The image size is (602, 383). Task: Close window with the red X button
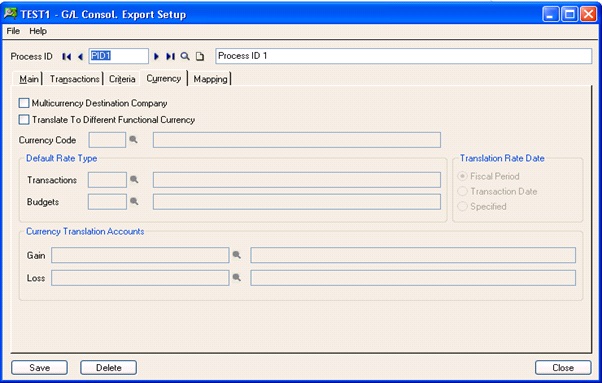(x=589, y=14)
